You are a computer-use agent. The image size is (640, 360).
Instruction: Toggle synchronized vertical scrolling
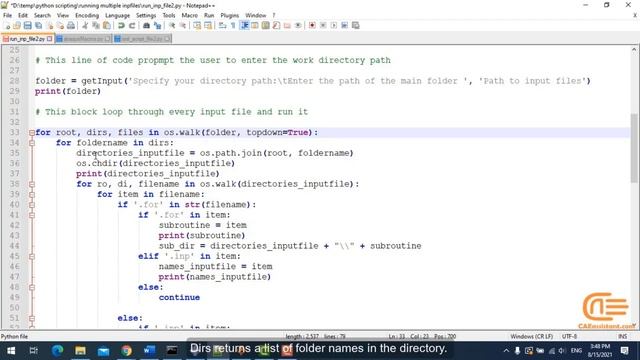tap(197, 25)
